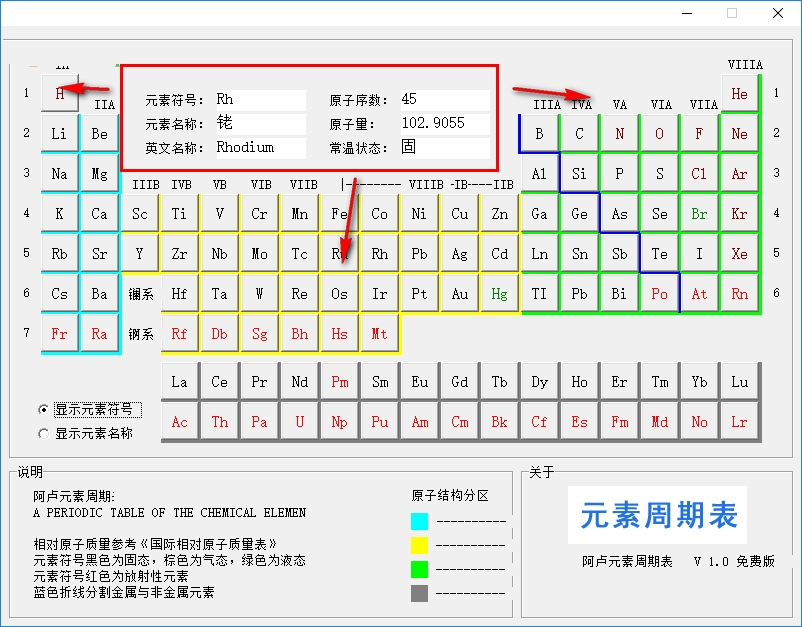Select the Lr lawrencium element
802x627 pixels.
point(739,422)
